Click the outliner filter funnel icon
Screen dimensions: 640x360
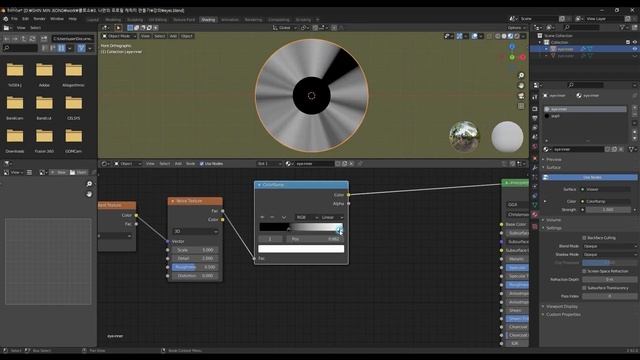pos(622,27)
